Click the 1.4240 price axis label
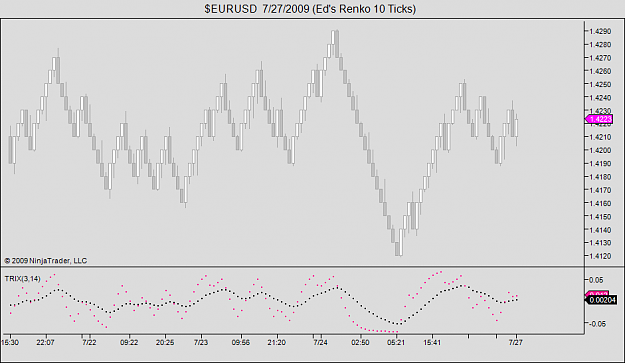 (x=600, y=97)
